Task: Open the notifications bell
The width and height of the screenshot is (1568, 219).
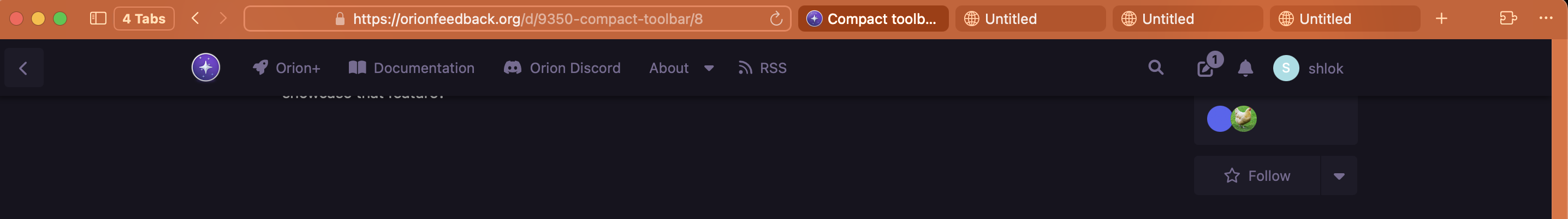Action: 1245,68
